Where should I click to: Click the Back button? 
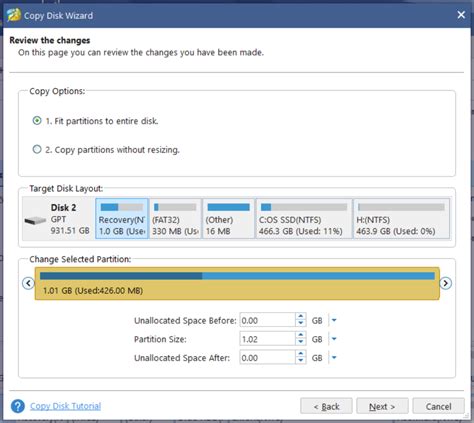pyautogui.click(x=326, y=406)
